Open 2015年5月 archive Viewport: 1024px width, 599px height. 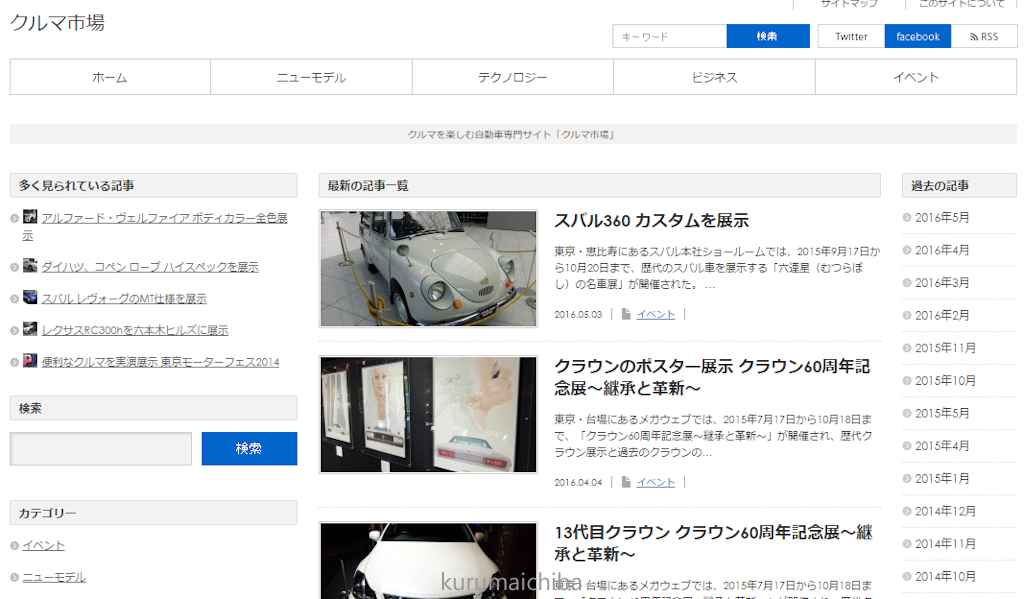point(942,413)
